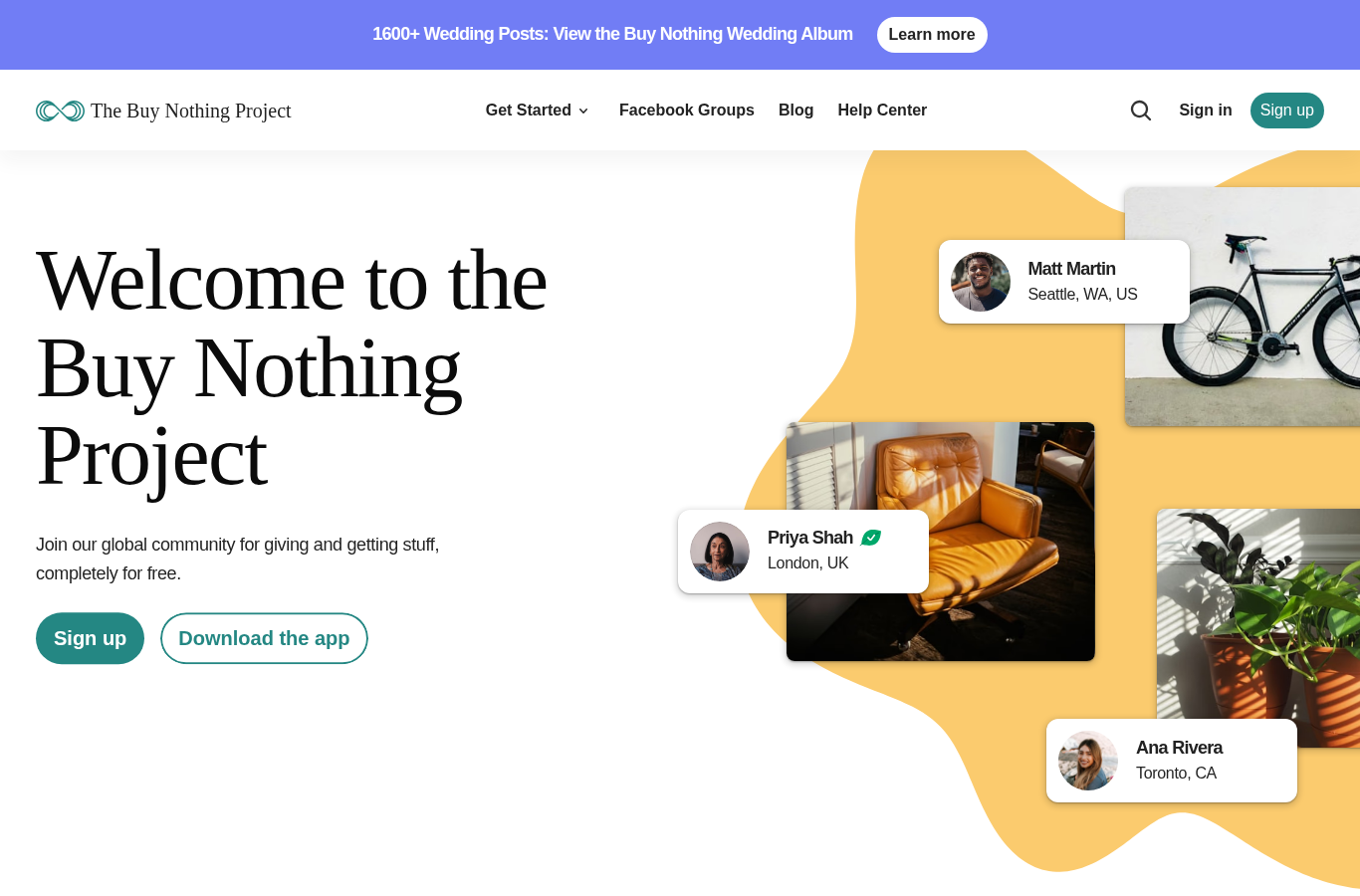Screen dimensions: 1360x896
Task: Click the large hero Sign up button
Action: coord(90,638)
